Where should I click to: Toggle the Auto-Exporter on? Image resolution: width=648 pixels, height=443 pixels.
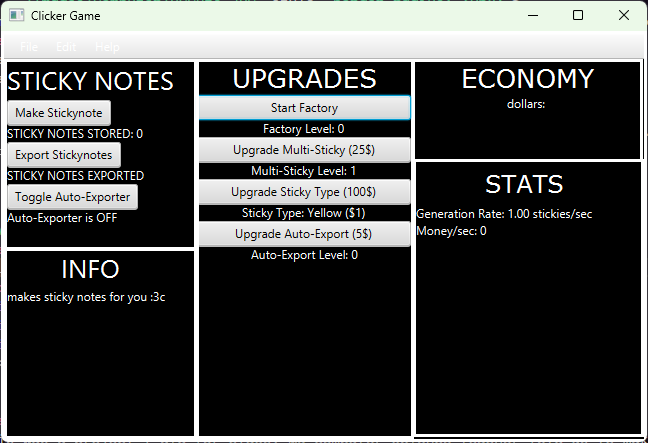(x=72, y=197)
